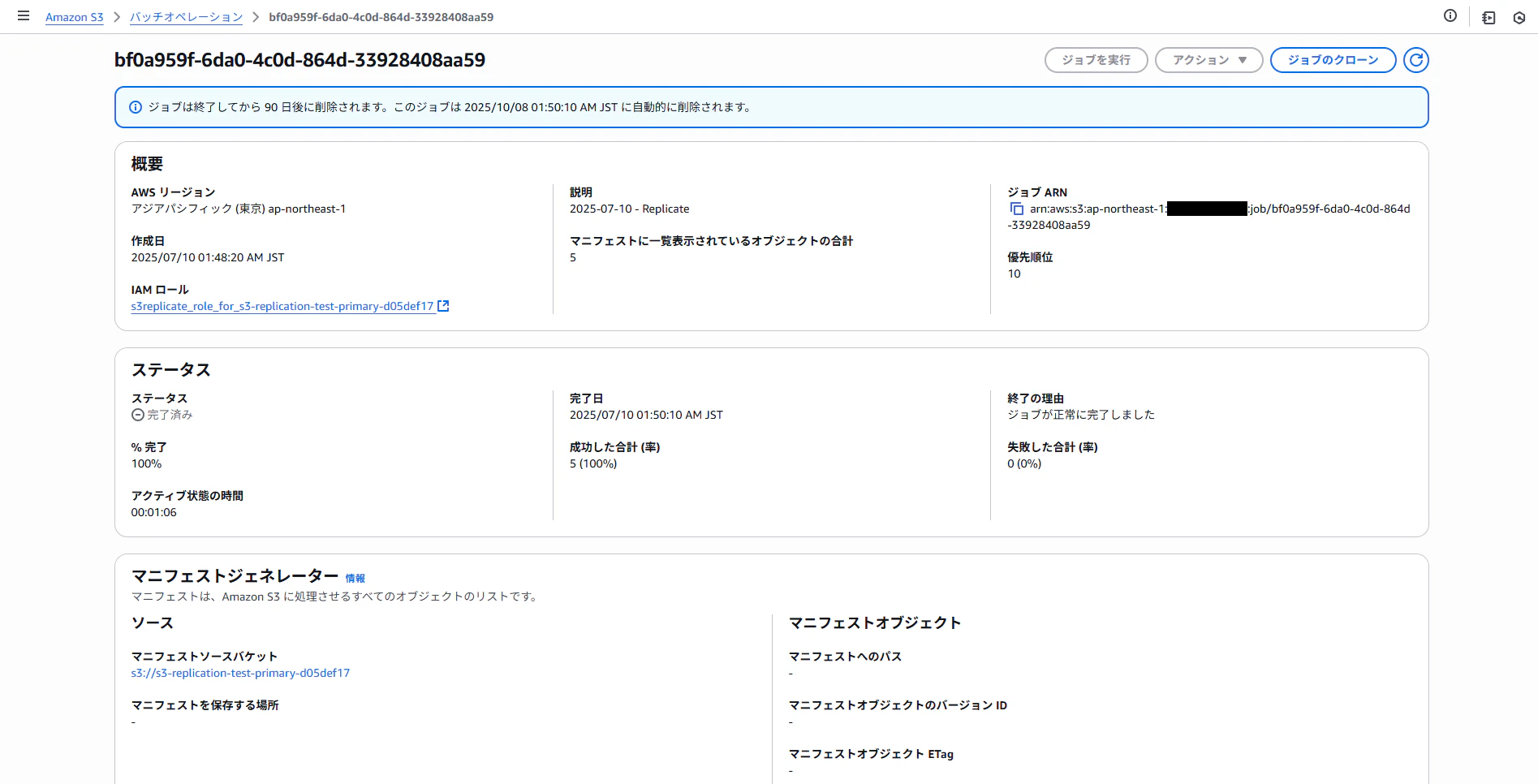Expand the マニフェストジェネレーター 情報 help link
This screenshot has height=784, width=1538.
pyautogui.click(x=355, y=578)
